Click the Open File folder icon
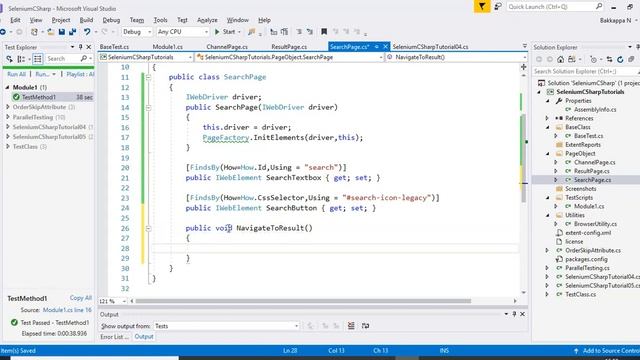 [x=51, y=31]
